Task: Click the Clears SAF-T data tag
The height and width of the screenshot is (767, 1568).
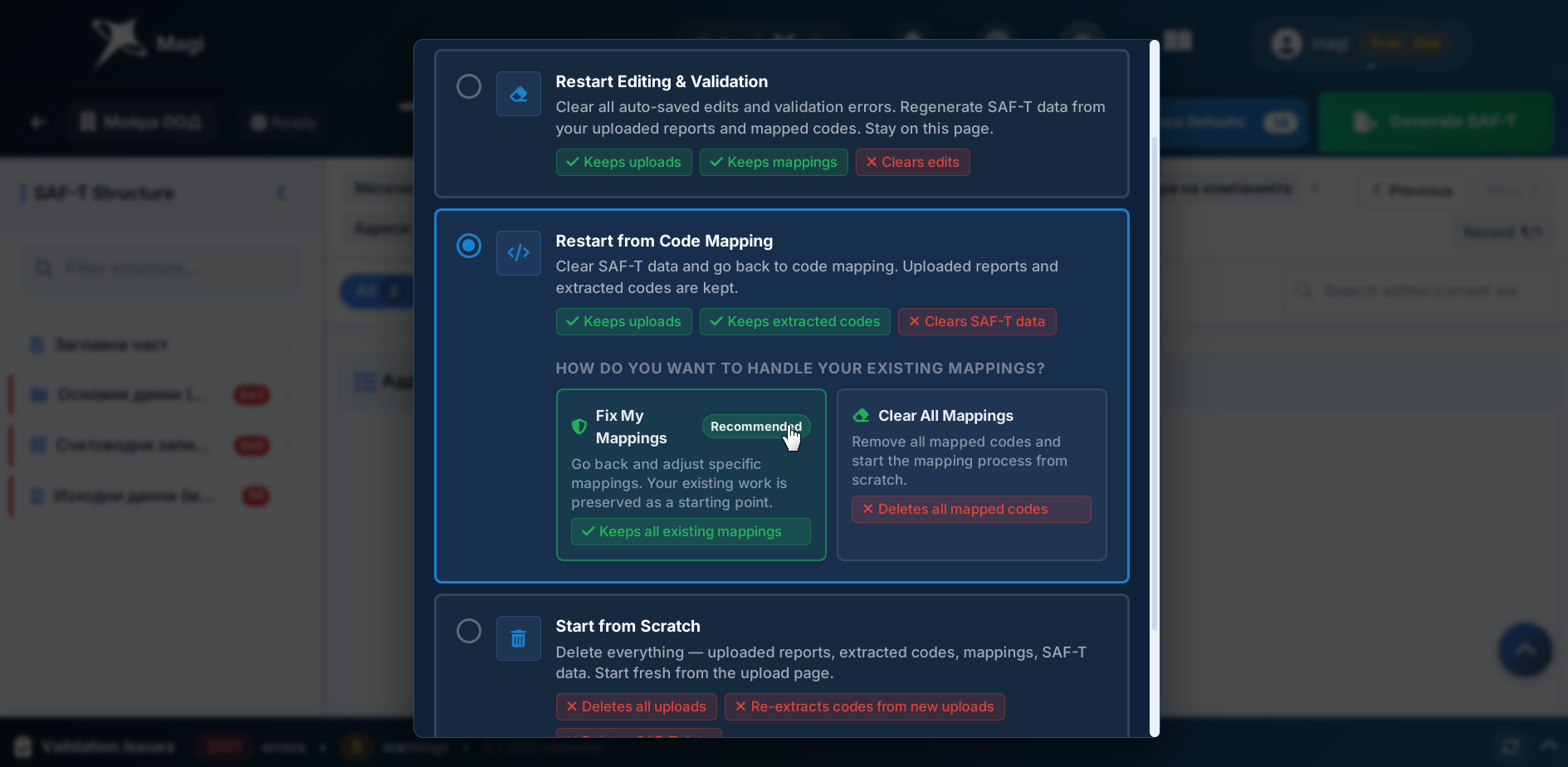Action: tap(977, 321)
